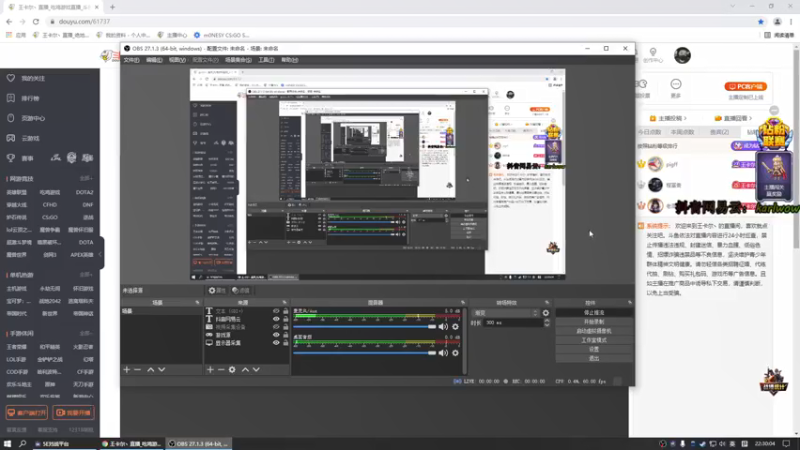Open the desktop audio settings gear
The height and width of the screenshot is (450, 800).
455,353
